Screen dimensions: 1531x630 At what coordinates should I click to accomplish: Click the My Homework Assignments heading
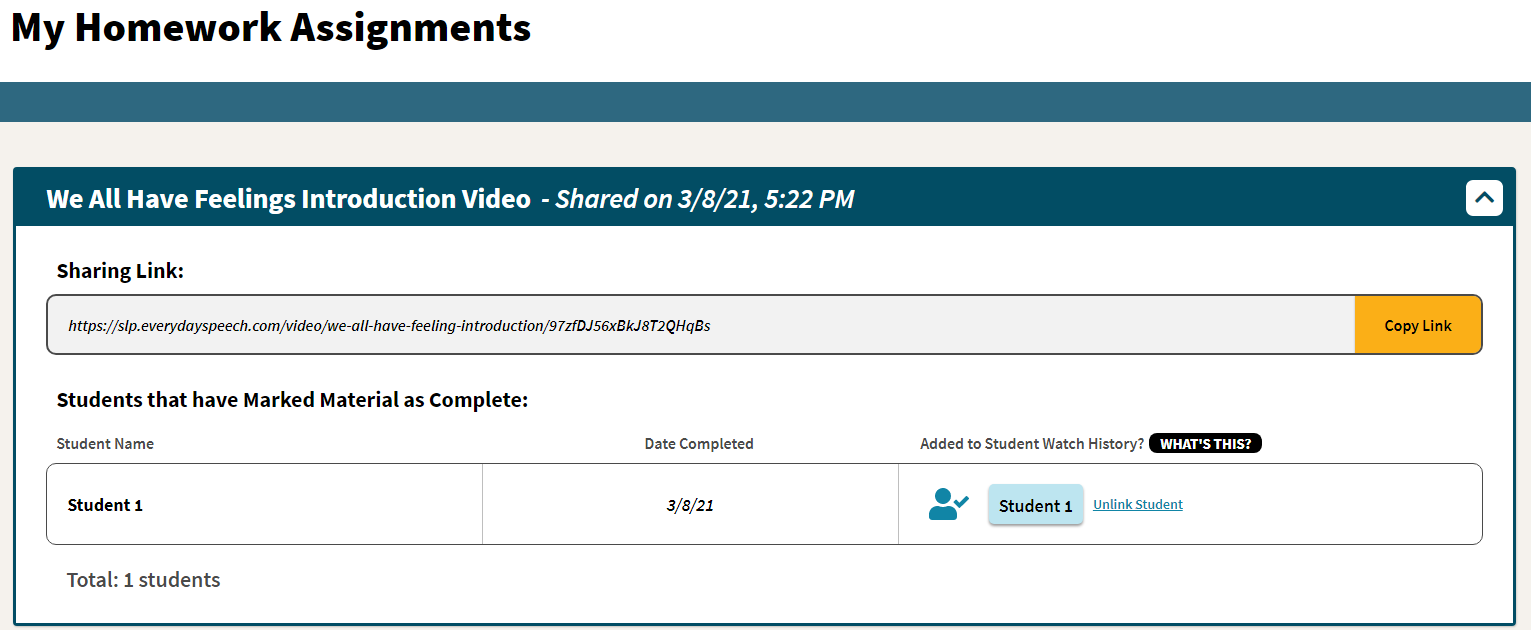tap(271, 28)
